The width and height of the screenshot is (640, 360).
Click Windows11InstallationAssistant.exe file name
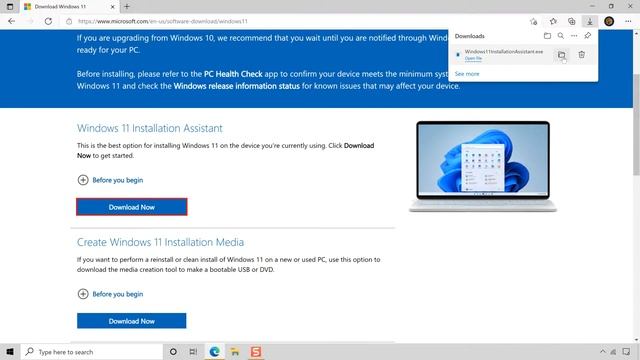click(x=504, y=51)
